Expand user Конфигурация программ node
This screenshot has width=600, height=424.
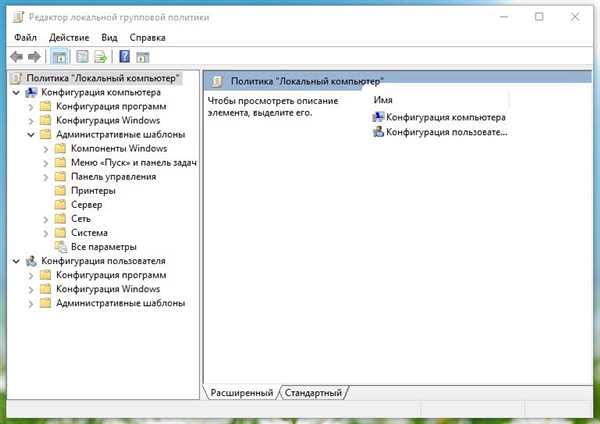point(31,276)
